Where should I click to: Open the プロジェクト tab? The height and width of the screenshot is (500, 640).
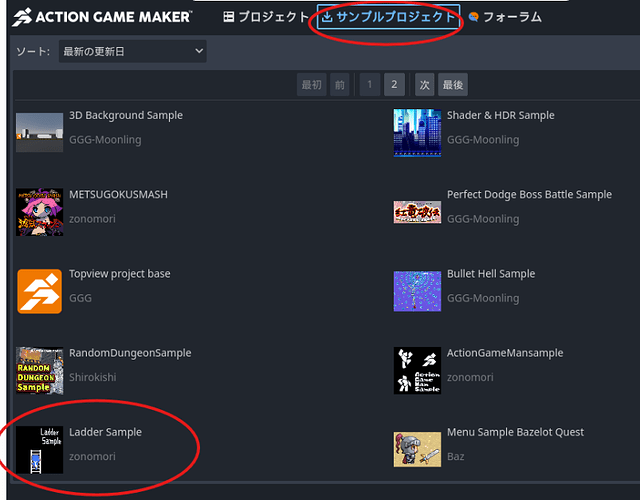tap(266, 17)
